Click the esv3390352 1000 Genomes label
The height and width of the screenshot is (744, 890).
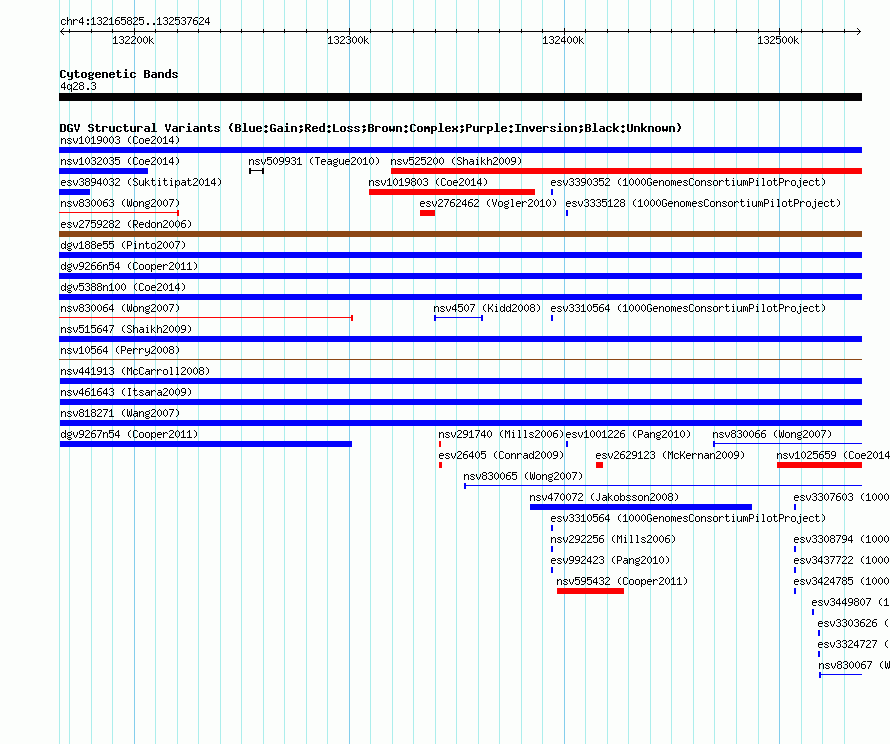tap(688, 182)
